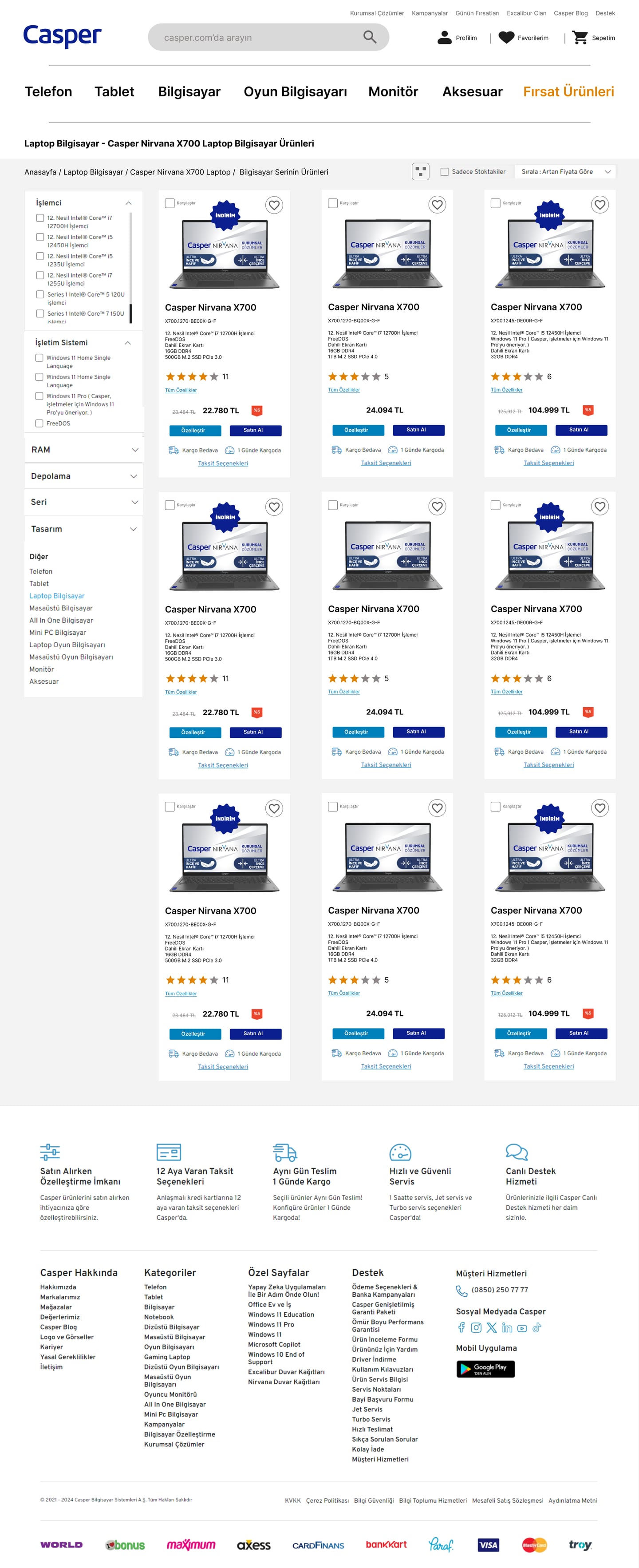The width and height of the screenshot is (639, 1568).
Task: Check the Core i7 12700H İşlemci filter
Action: [x=40, y=218]
